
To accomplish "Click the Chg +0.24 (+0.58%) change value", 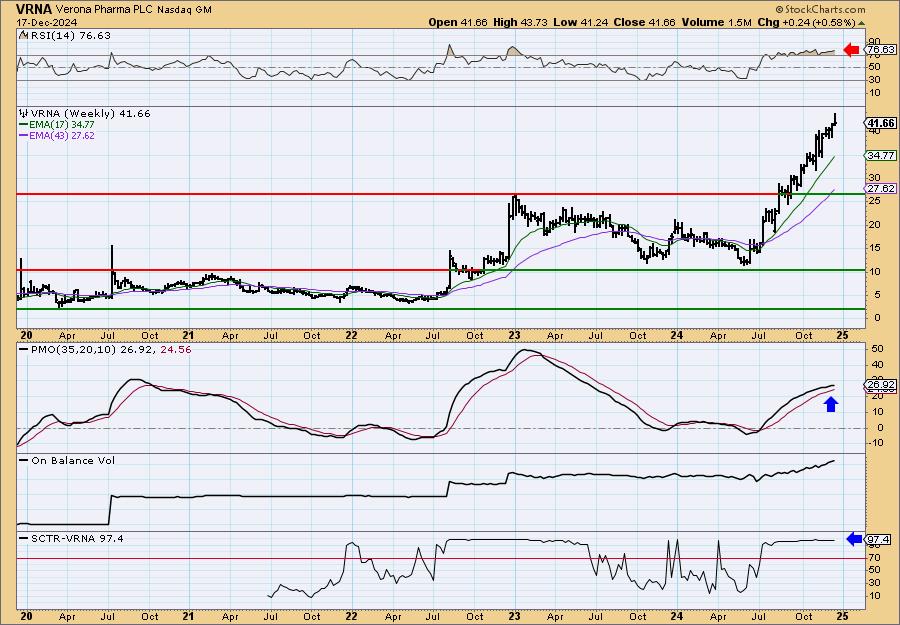I will click(806, 22).
